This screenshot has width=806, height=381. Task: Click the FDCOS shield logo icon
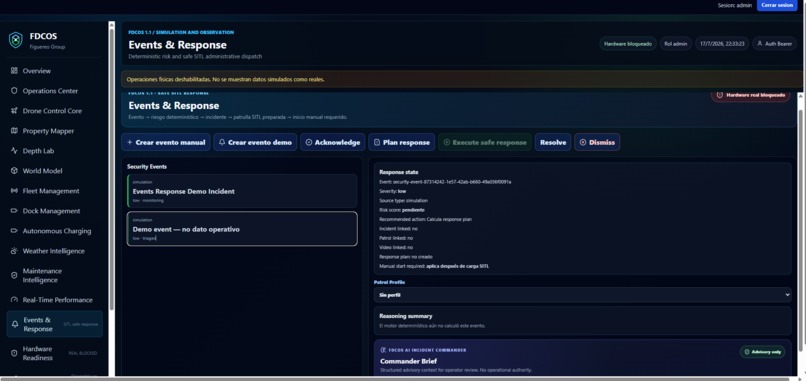tap(16, 40)
